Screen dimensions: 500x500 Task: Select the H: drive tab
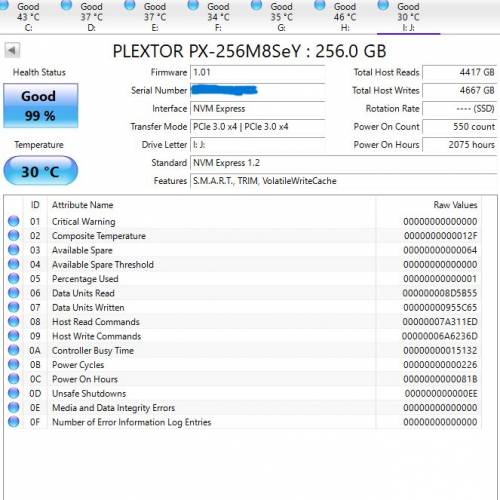pyautogui.click(x=345, y=16)
